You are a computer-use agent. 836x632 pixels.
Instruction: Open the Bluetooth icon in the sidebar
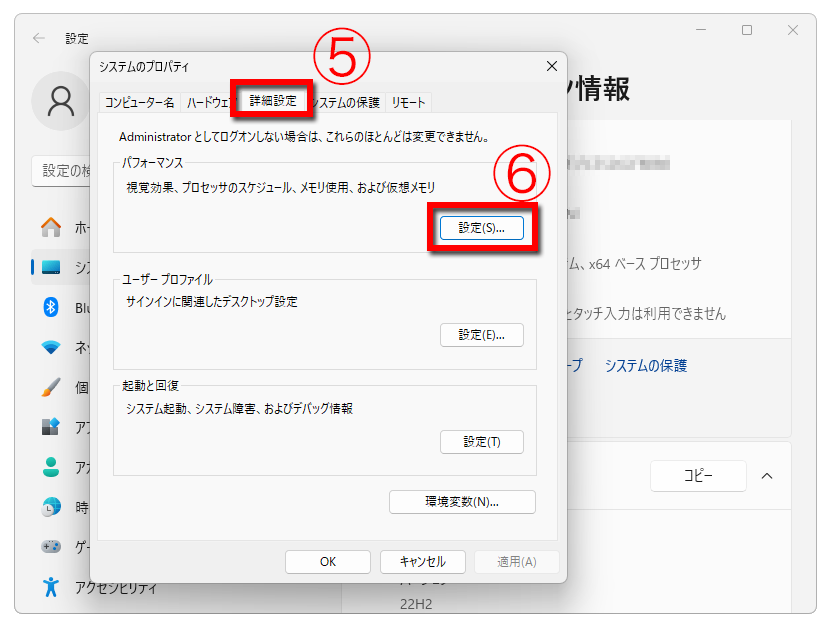(51, 307)
